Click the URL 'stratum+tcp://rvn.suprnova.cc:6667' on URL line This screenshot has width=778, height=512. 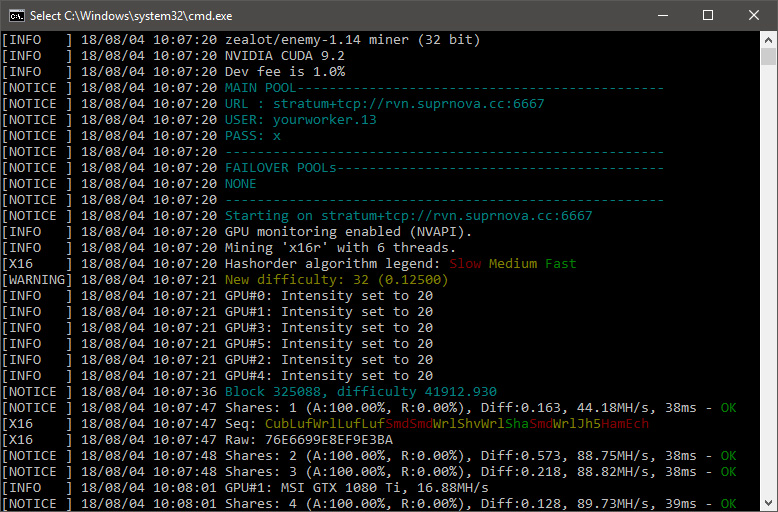point(408,104)
